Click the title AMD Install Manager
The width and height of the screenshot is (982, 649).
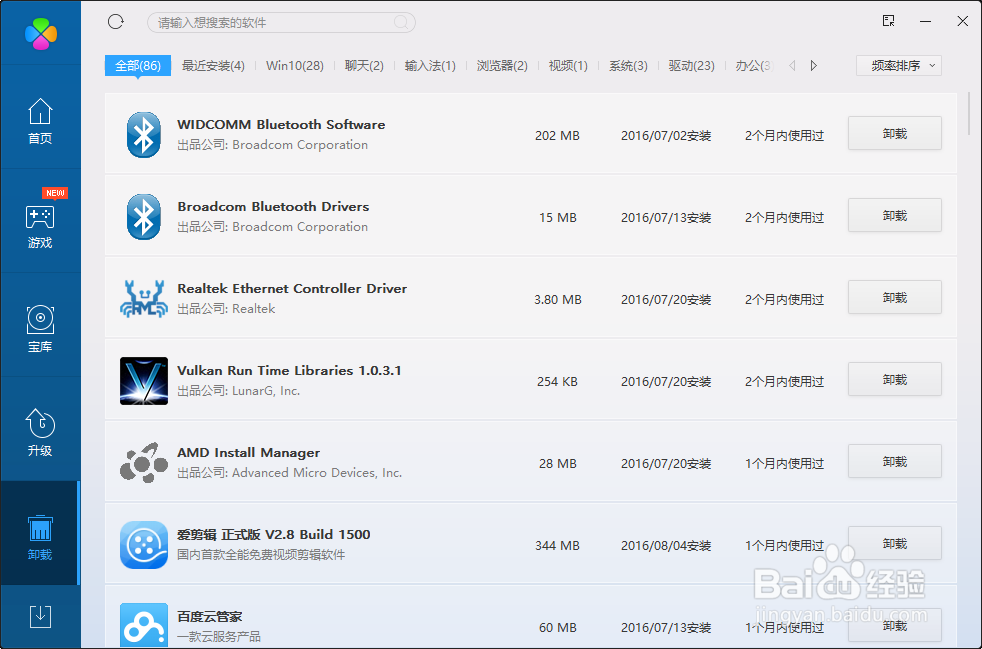(249, 452)
